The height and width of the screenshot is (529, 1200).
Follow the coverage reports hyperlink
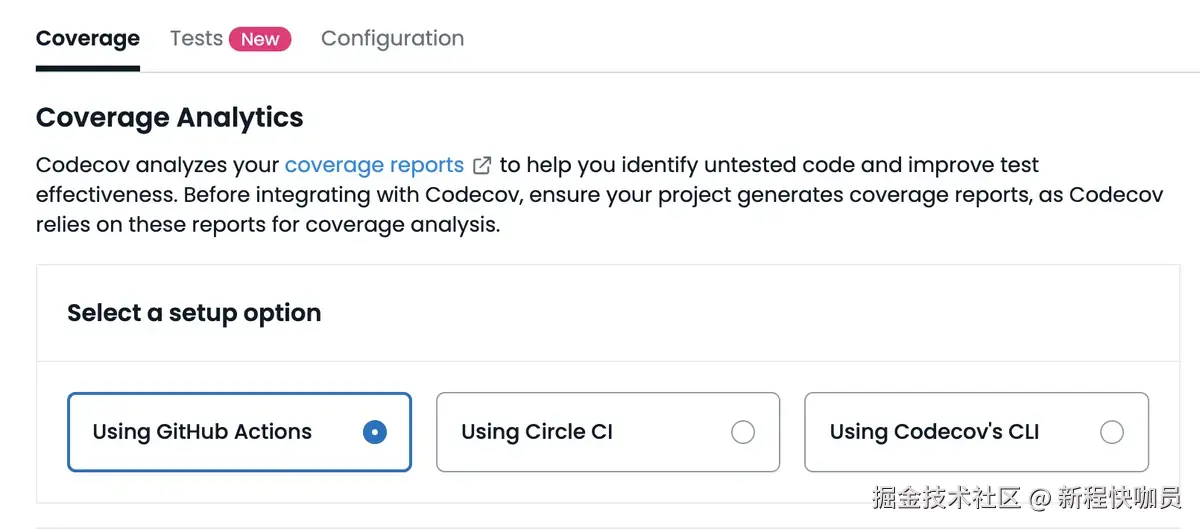374,165
